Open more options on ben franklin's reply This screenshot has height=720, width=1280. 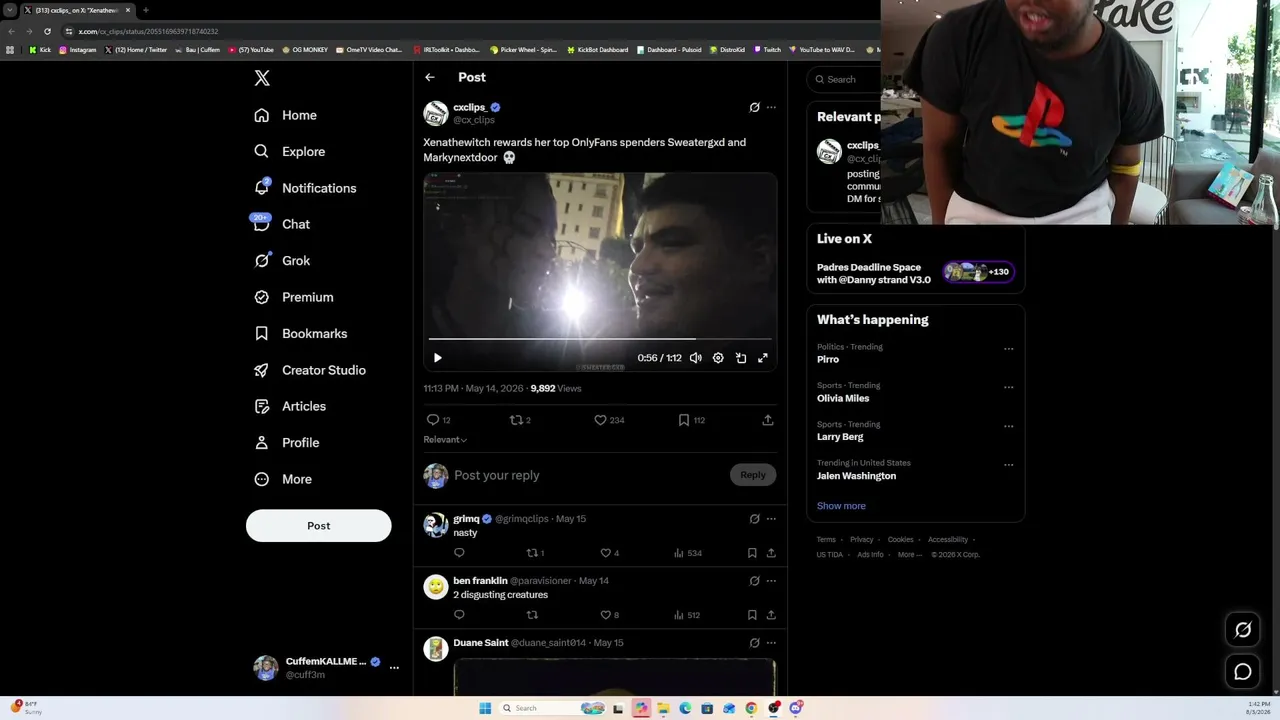771,581
